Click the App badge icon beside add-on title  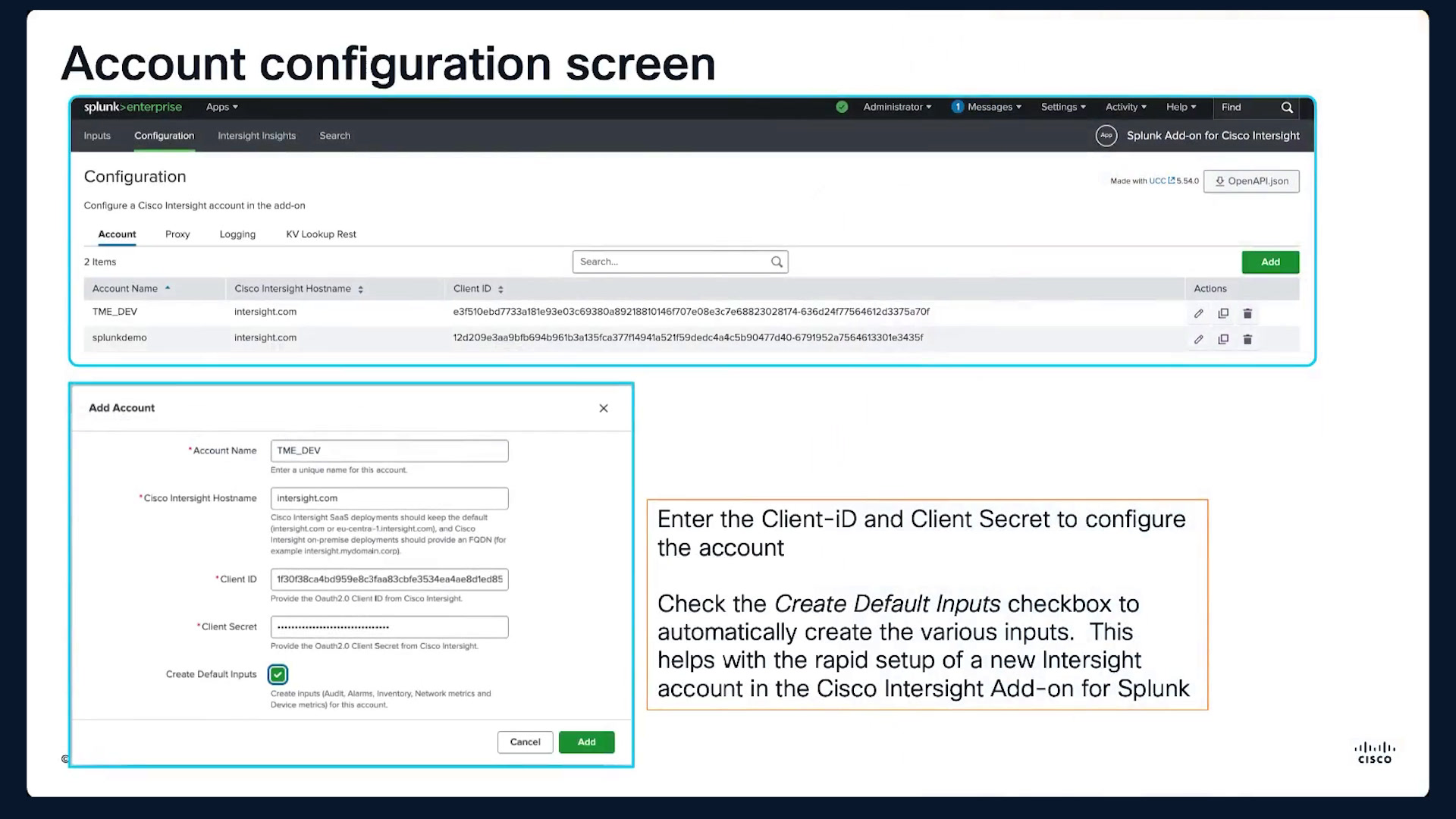pyautogui.click(x=1106, y=136)
